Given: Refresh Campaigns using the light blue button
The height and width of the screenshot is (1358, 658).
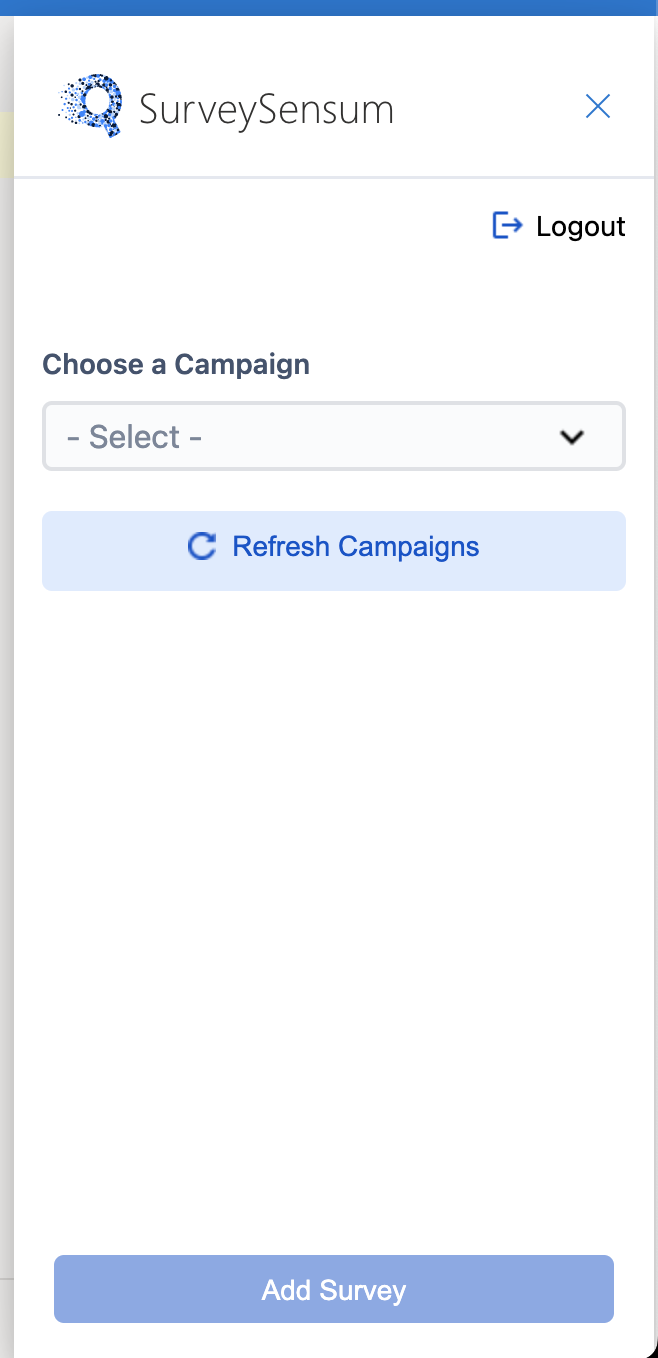Looking at the screenshot, I should 334,551.
